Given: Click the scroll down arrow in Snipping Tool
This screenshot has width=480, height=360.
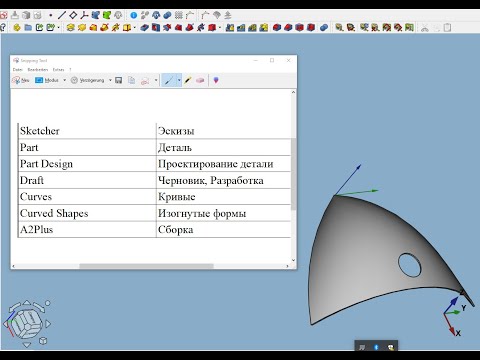Looking at the screenshot, I should pos(293,260).
